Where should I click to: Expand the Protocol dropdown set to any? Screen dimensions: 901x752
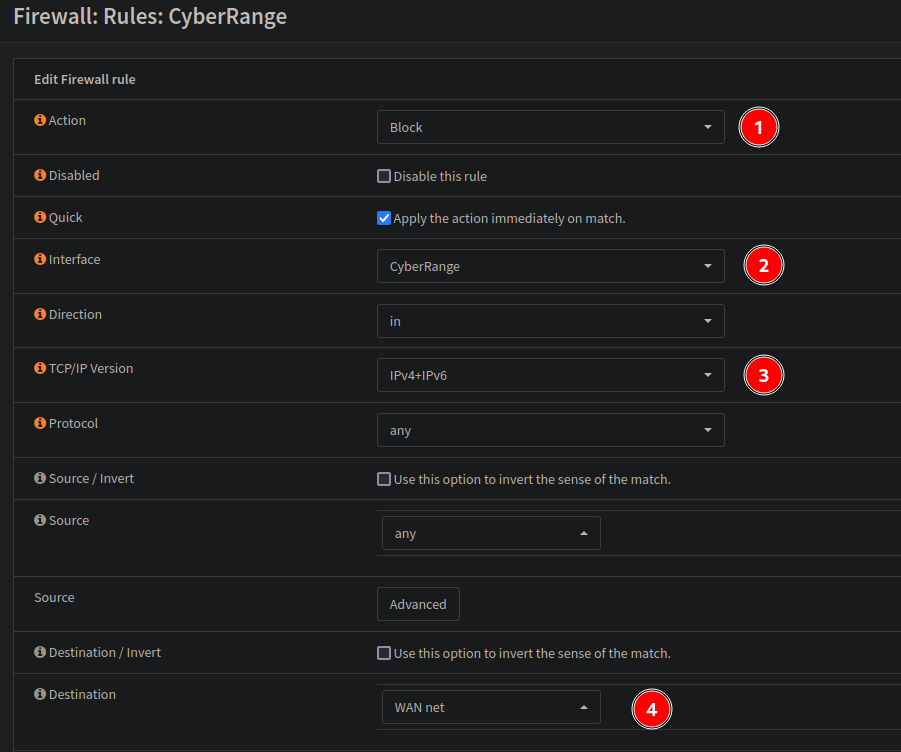tap(550, 430)
